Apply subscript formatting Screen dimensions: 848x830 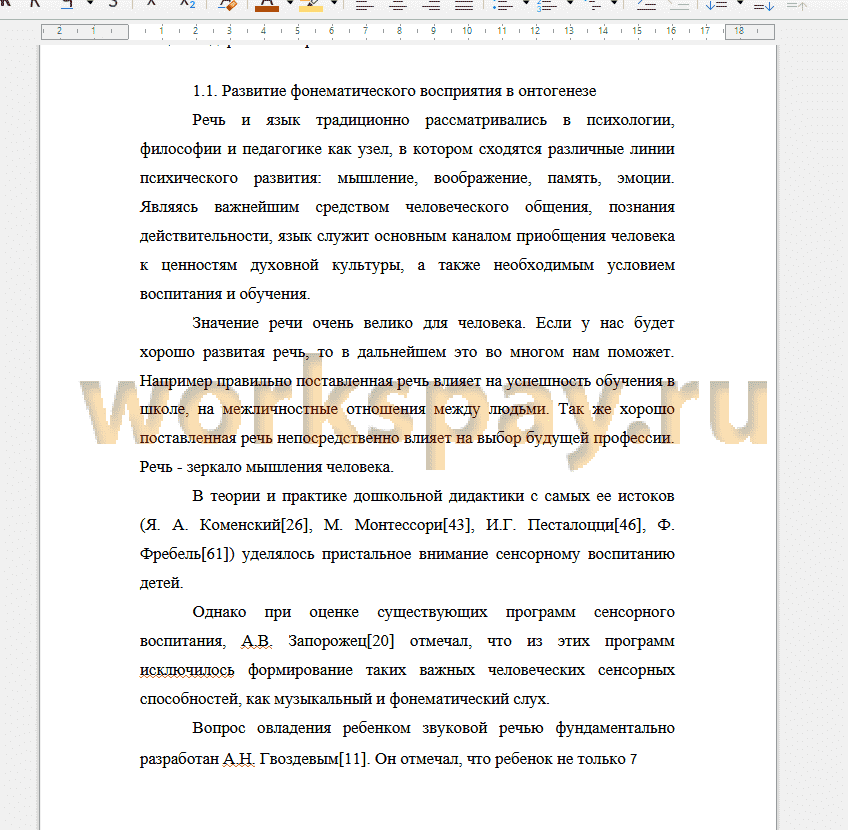click(x=187, y=4)
